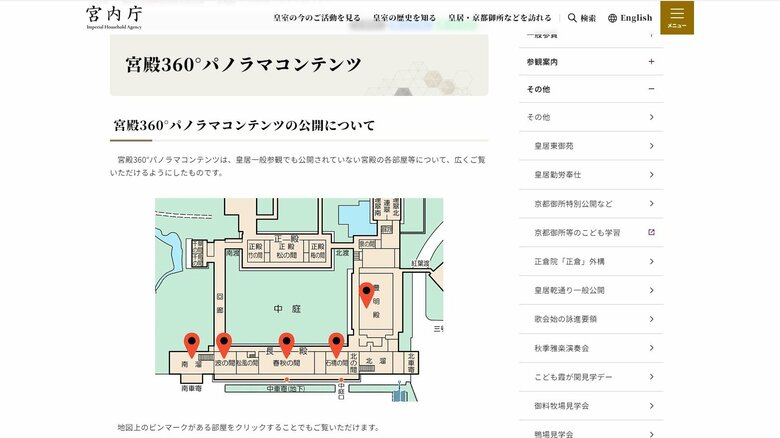Click the search magnifier icon
Screen dimensions: 780x438
[x=572, y=18]
